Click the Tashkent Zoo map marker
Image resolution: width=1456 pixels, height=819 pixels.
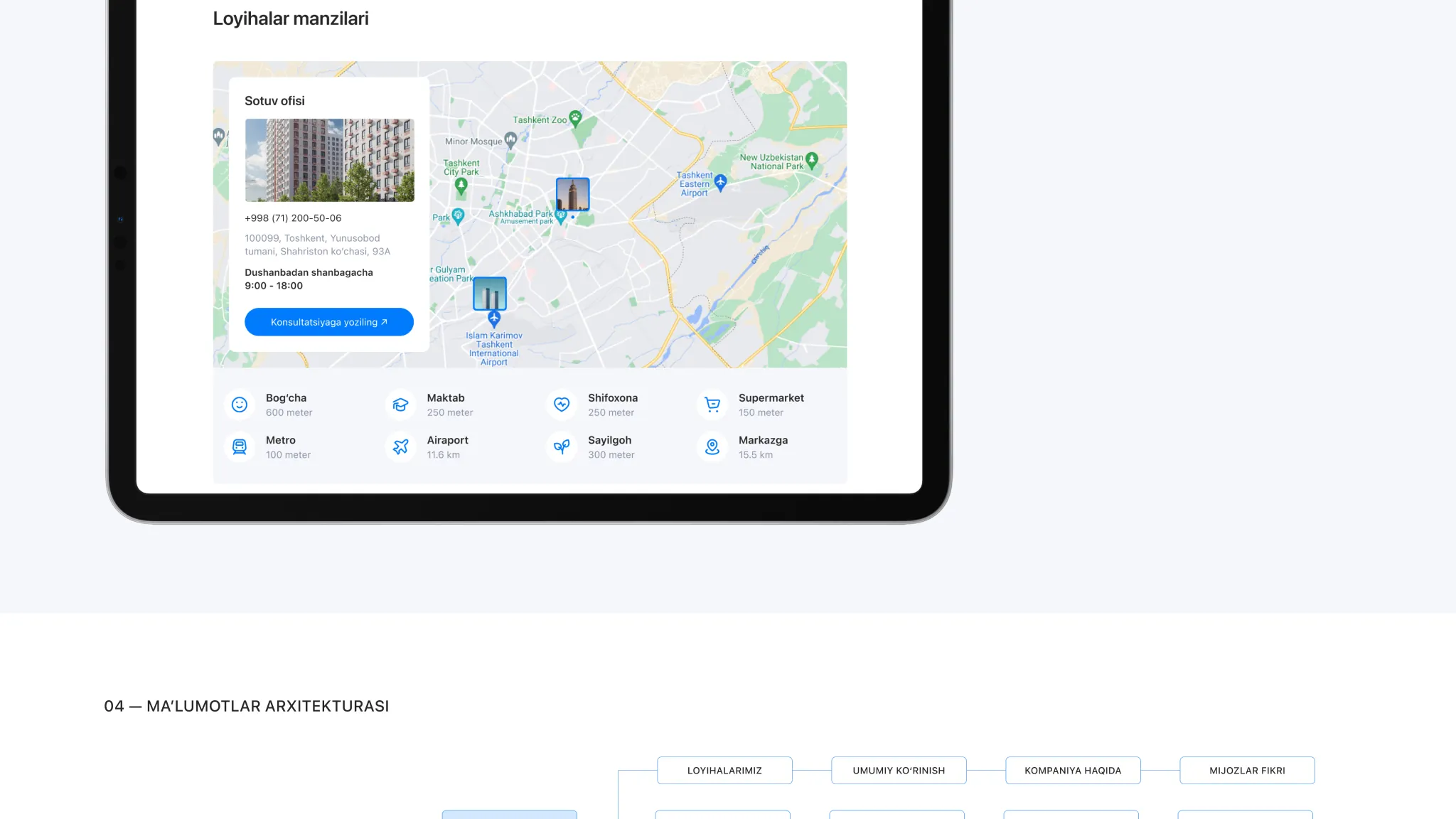[x=576, y=117]
